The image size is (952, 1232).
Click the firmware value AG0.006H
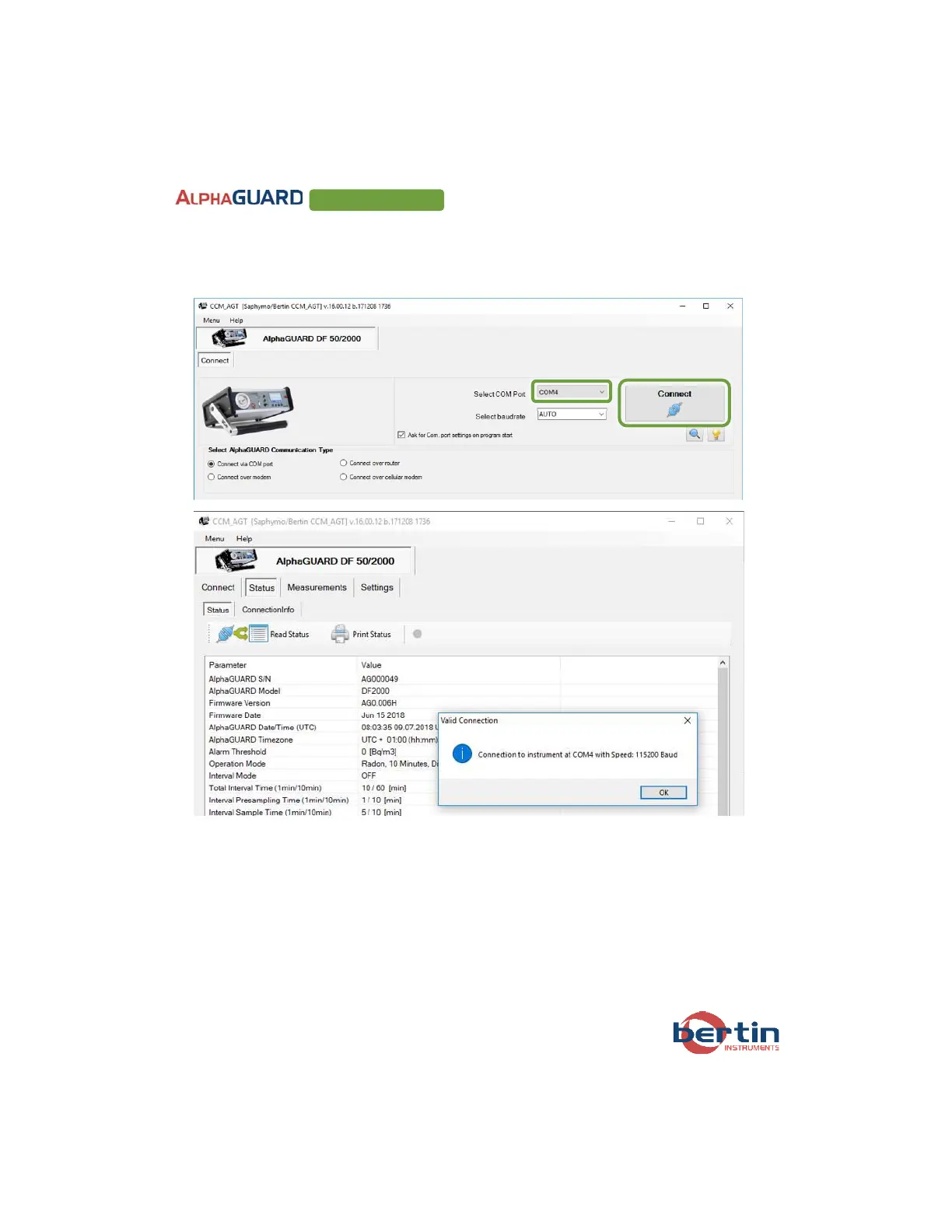click(x=379, y=703)
